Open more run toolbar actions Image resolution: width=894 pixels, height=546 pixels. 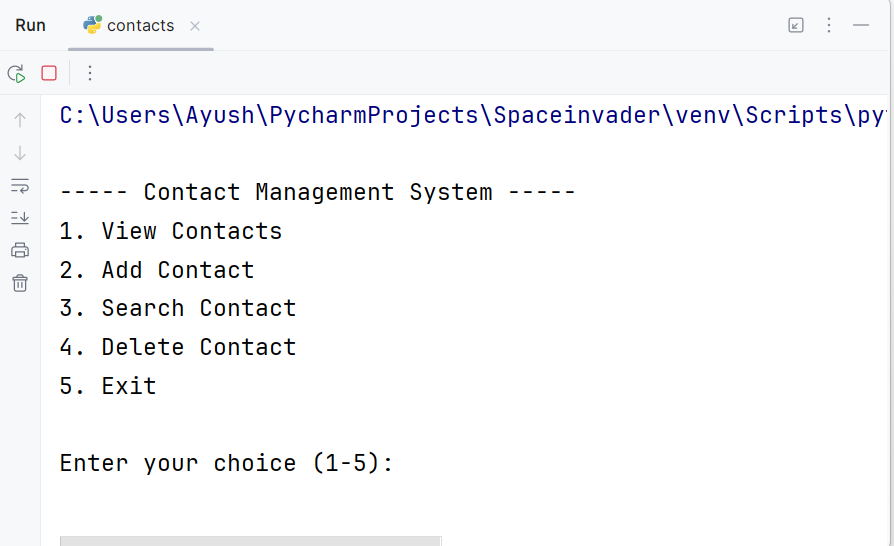click(90, 73)
